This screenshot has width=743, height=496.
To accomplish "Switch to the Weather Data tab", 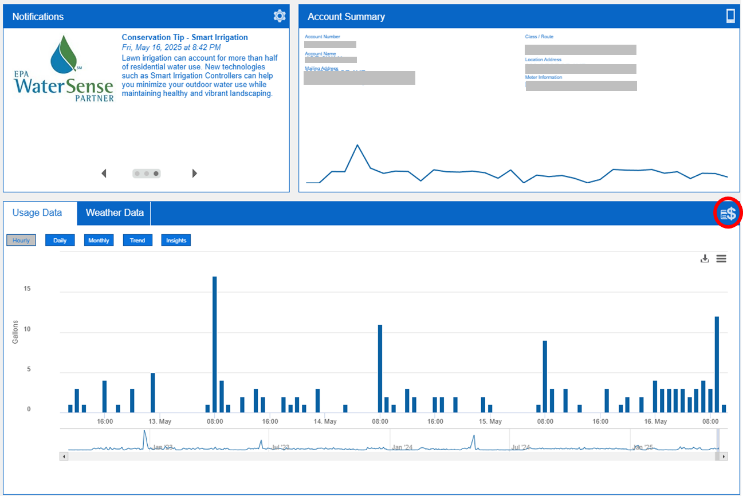I will [x=115, y=213].
